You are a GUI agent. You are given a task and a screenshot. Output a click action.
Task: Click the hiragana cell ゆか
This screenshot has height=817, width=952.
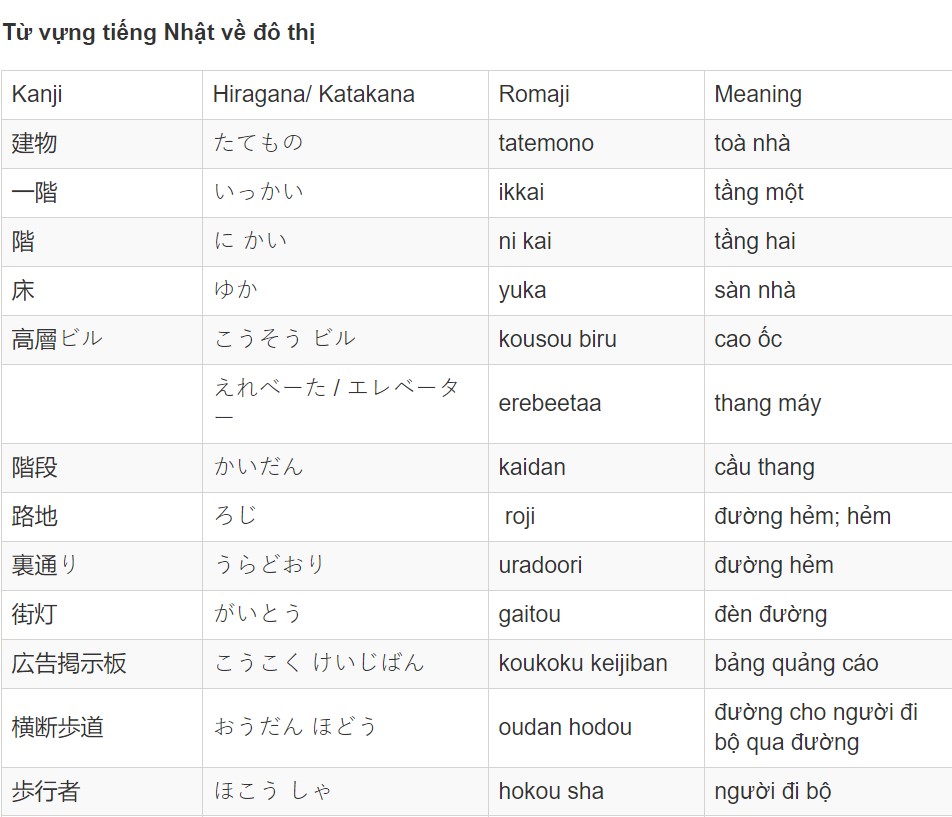point(345,291)
